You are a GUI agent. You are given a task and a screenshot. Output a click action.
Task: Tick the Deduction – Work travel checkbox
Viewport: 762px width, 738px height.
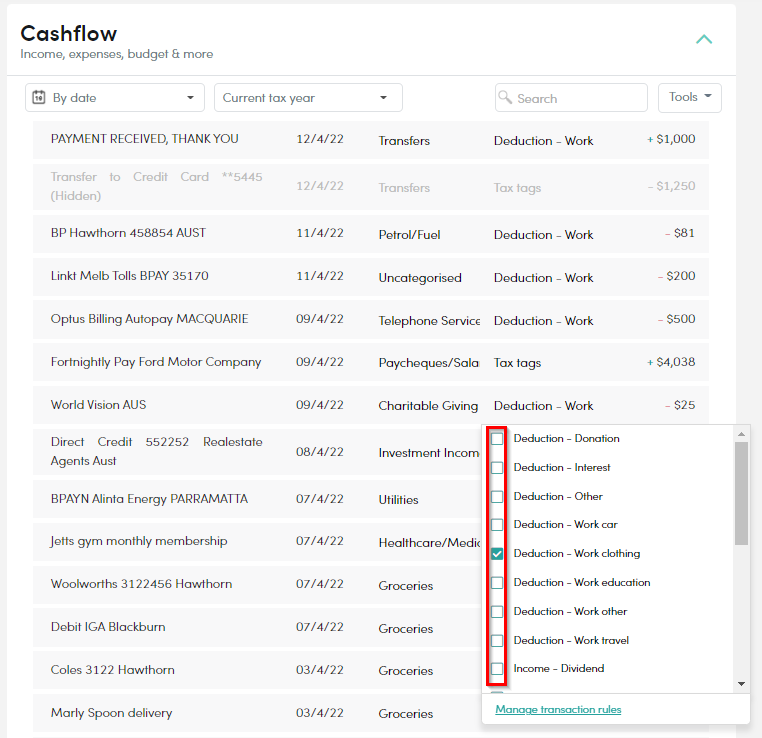click(x=497, y=640)
